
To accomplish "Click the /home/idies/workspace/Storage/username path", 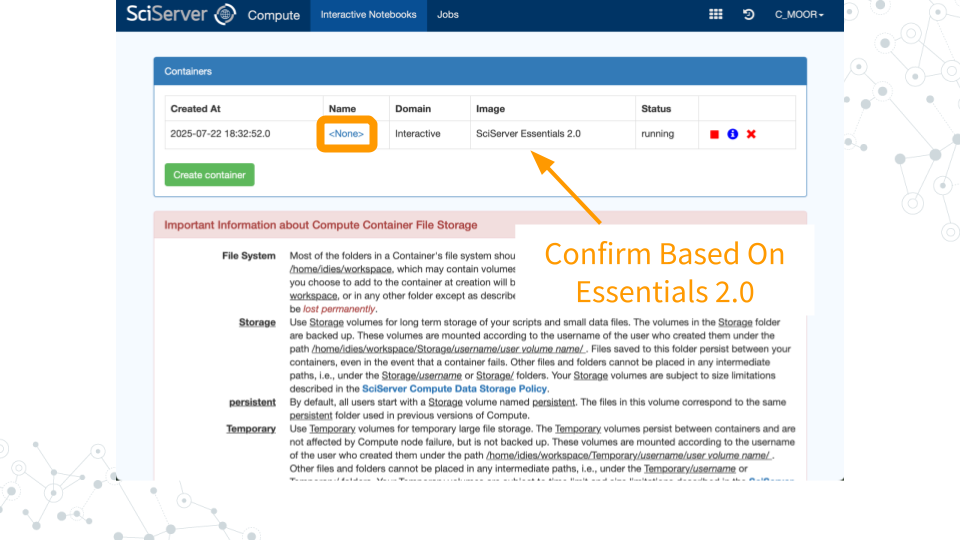I will (x=449, y=349).
